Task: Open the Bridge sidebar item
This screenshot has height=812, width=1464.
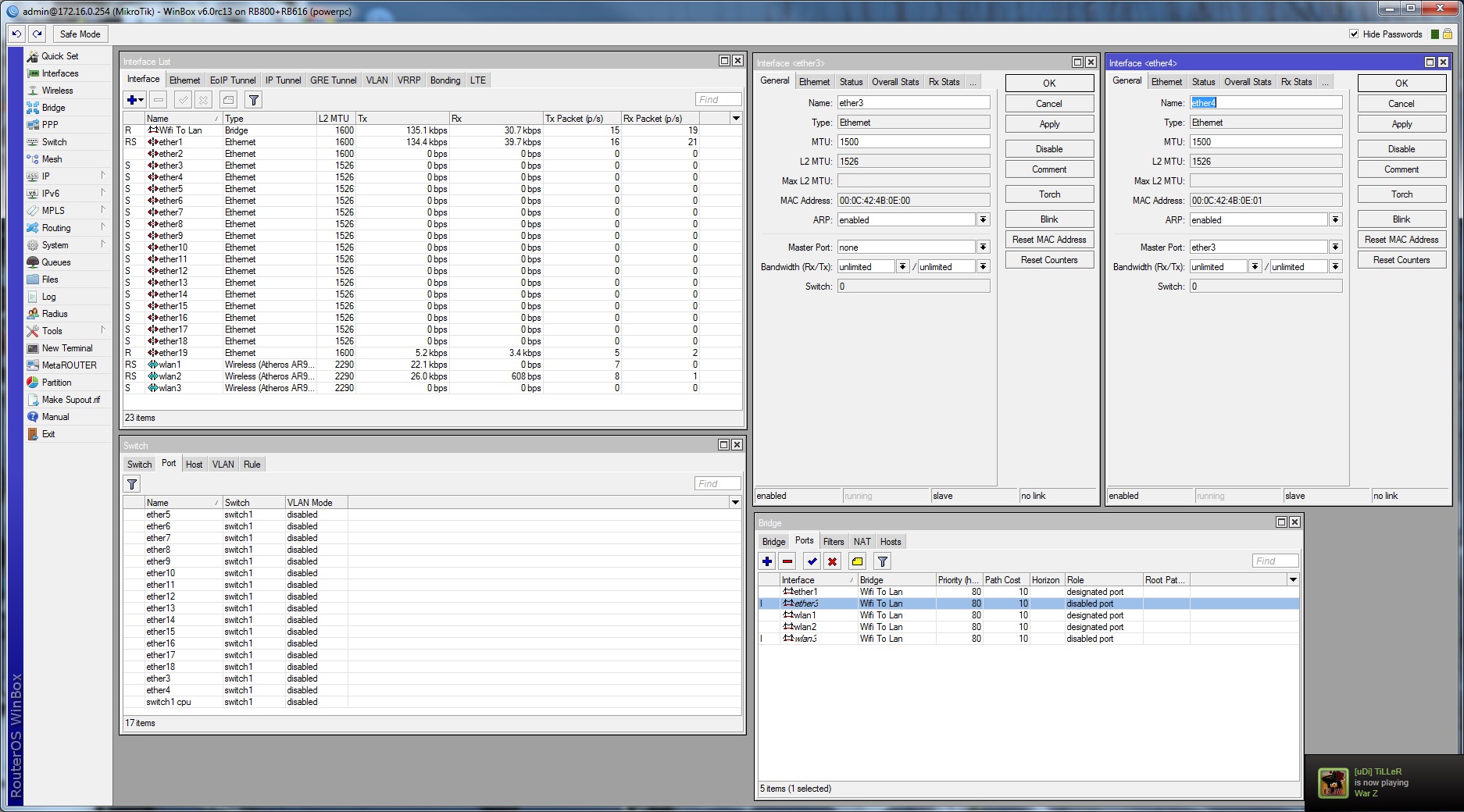Action: tap(53, 108)
